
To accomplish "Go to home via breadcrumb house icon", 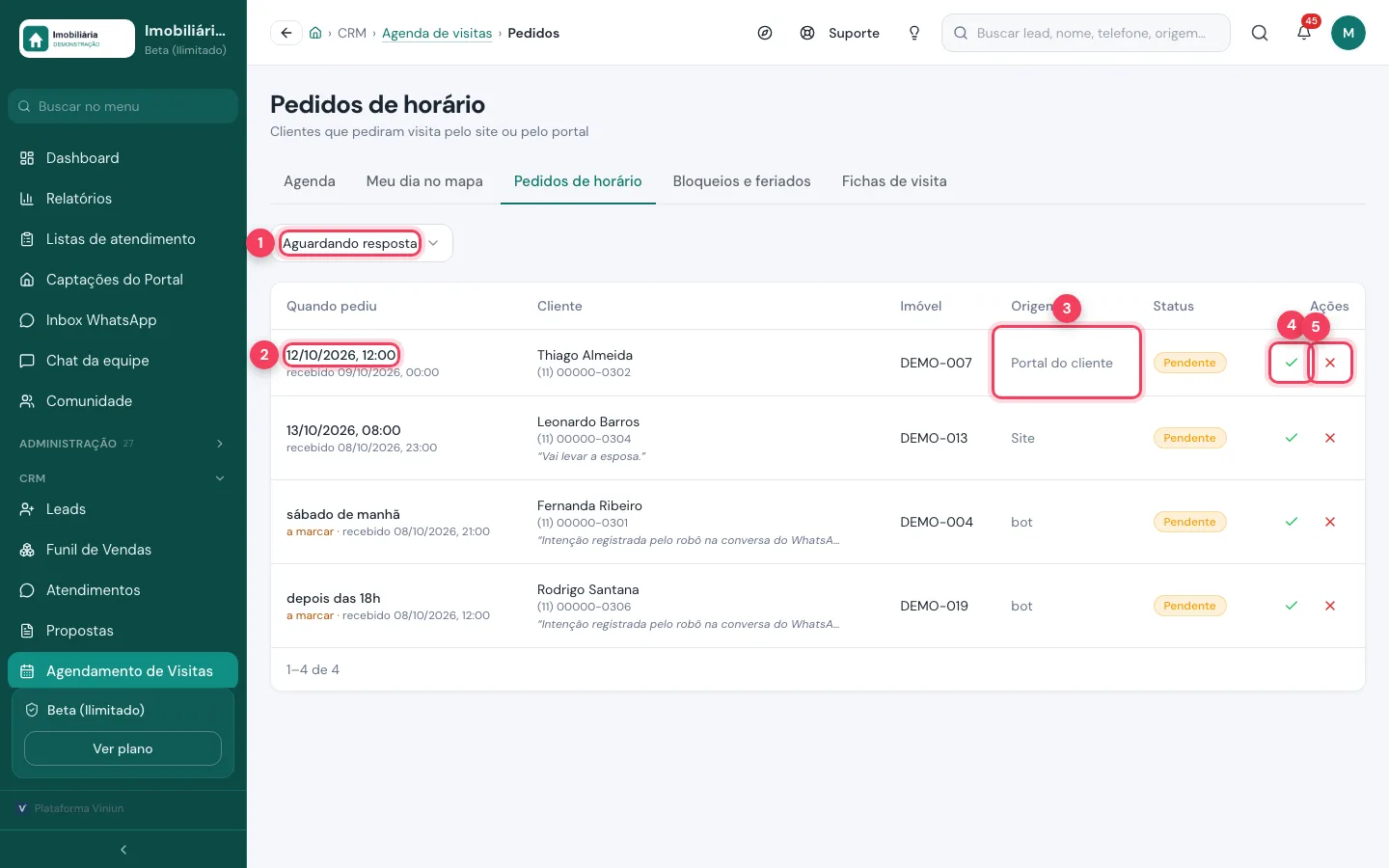I will coord(315,33).
